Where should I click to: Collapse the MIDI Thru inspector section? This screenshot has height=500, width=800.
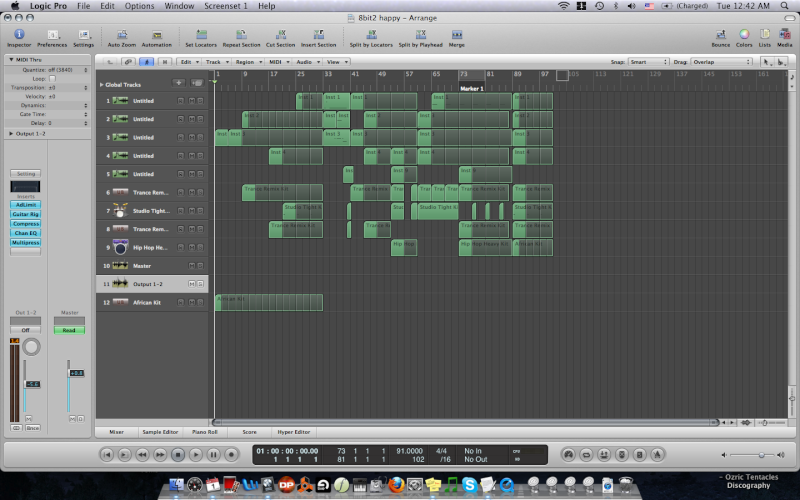coord(11,60)
